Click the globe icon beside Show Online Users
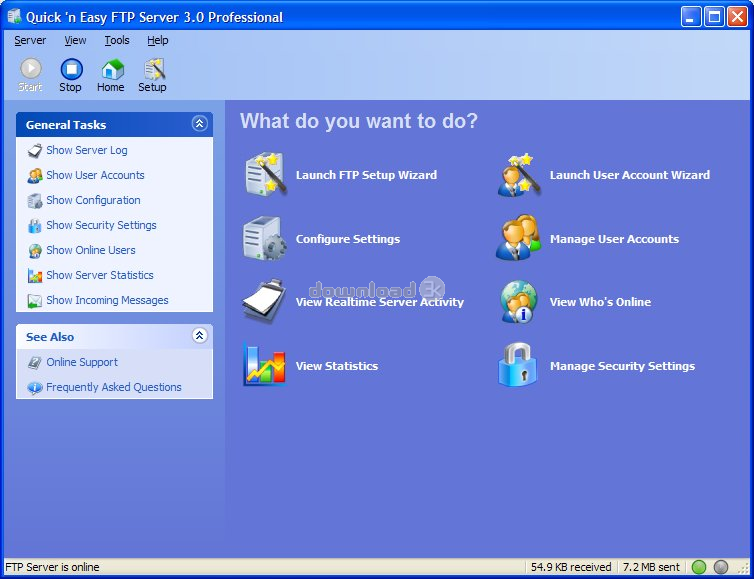 click(35, 251)
